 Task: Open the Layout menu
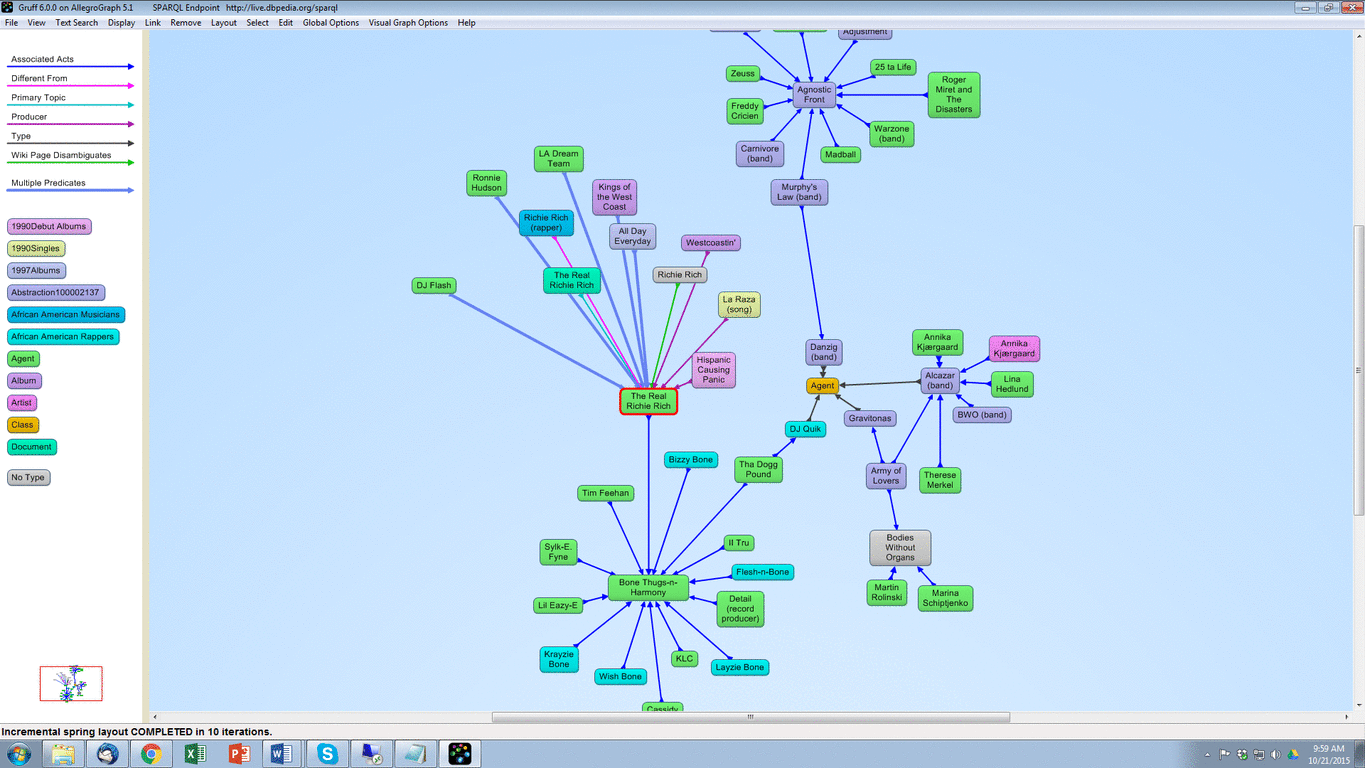[223, 22]
